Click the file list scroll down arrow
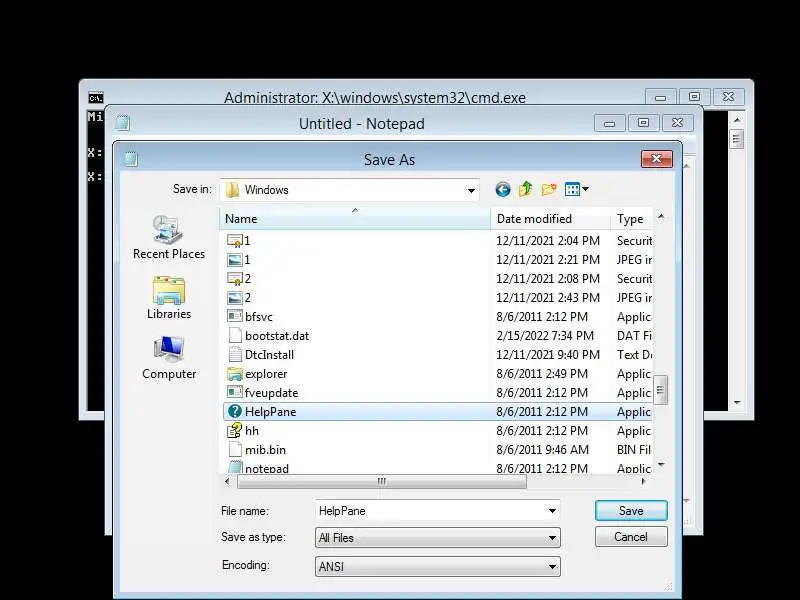 661,464
